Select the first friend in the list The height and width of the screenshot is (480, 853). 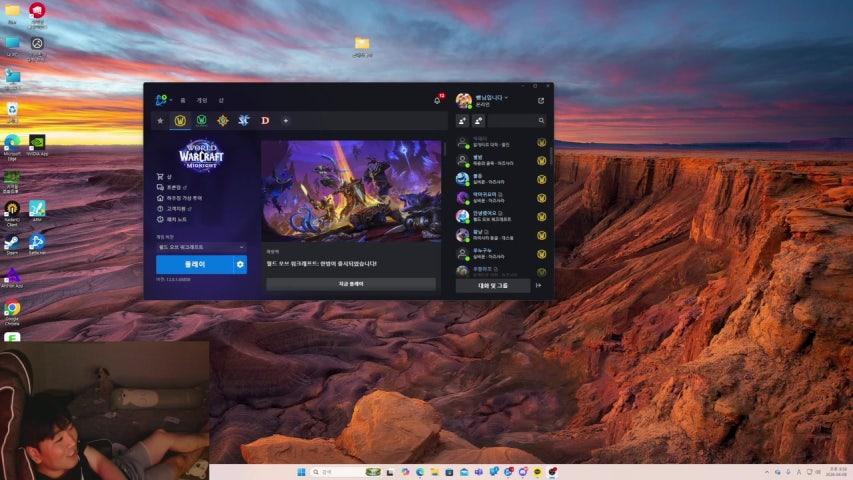[502, 142]
